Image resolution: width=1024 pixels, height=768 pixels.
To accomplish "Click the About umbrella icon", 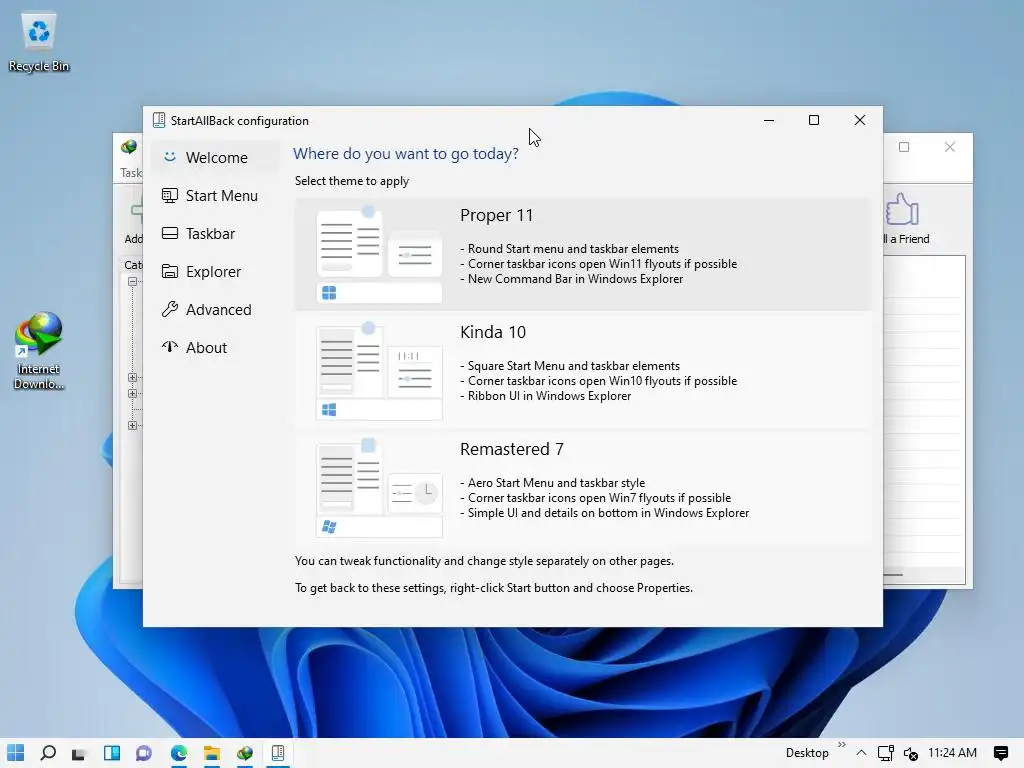I will tap(170, 347).
